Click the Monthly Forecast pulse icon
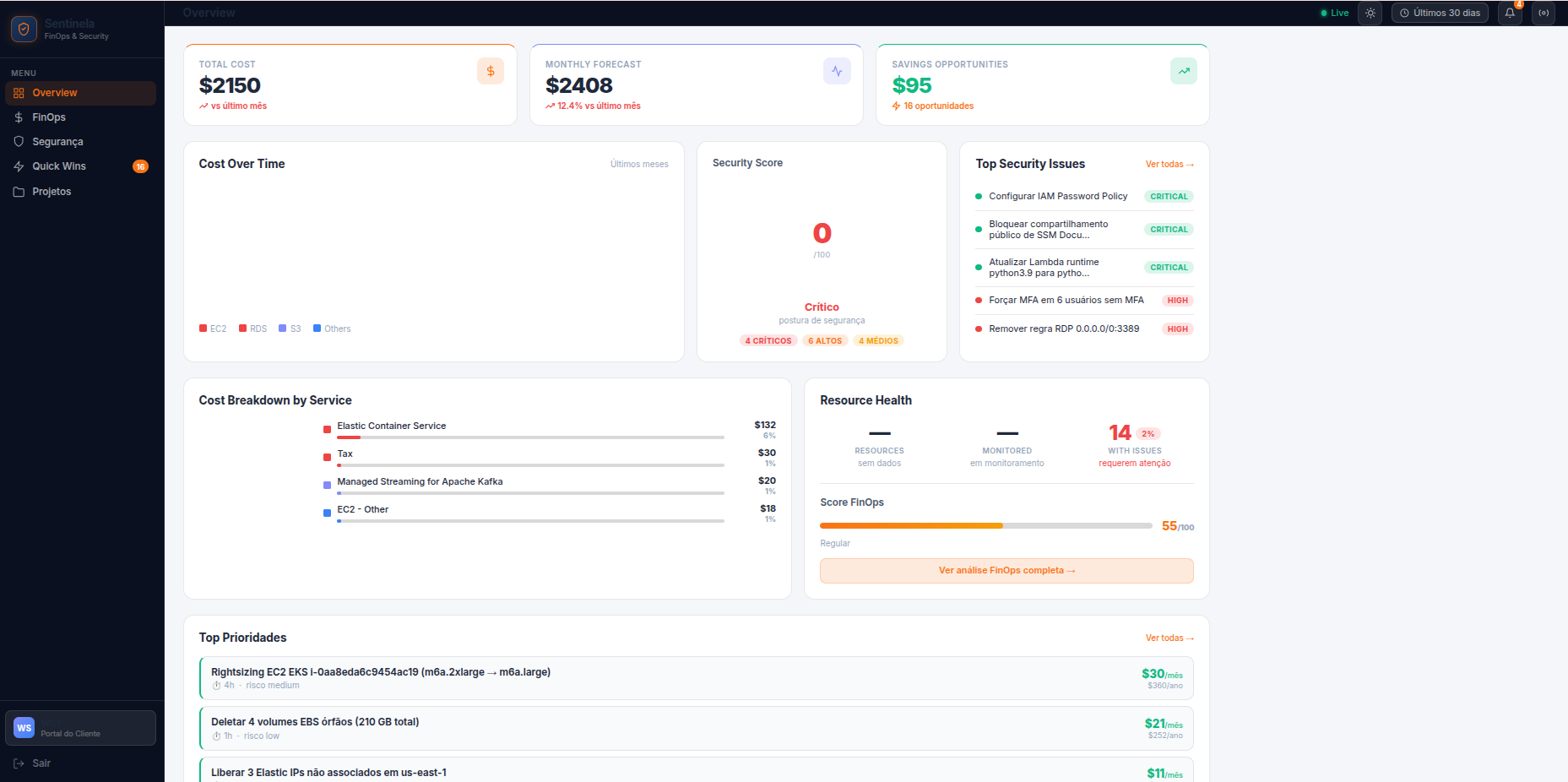The height and width of the screenshot is (782, 1568). click(x=837, y=71)
